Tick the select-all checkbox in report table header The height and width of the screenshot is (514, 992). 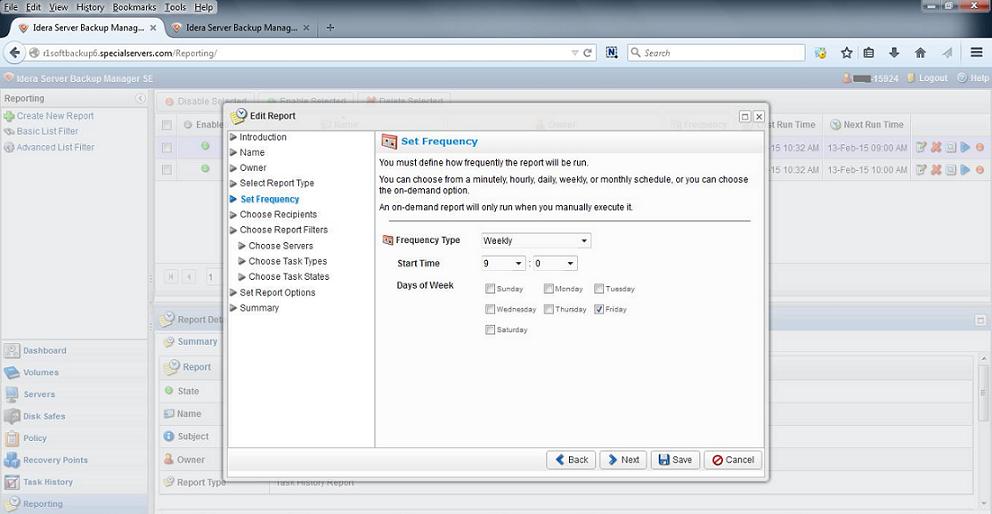(x=167, y=125)
